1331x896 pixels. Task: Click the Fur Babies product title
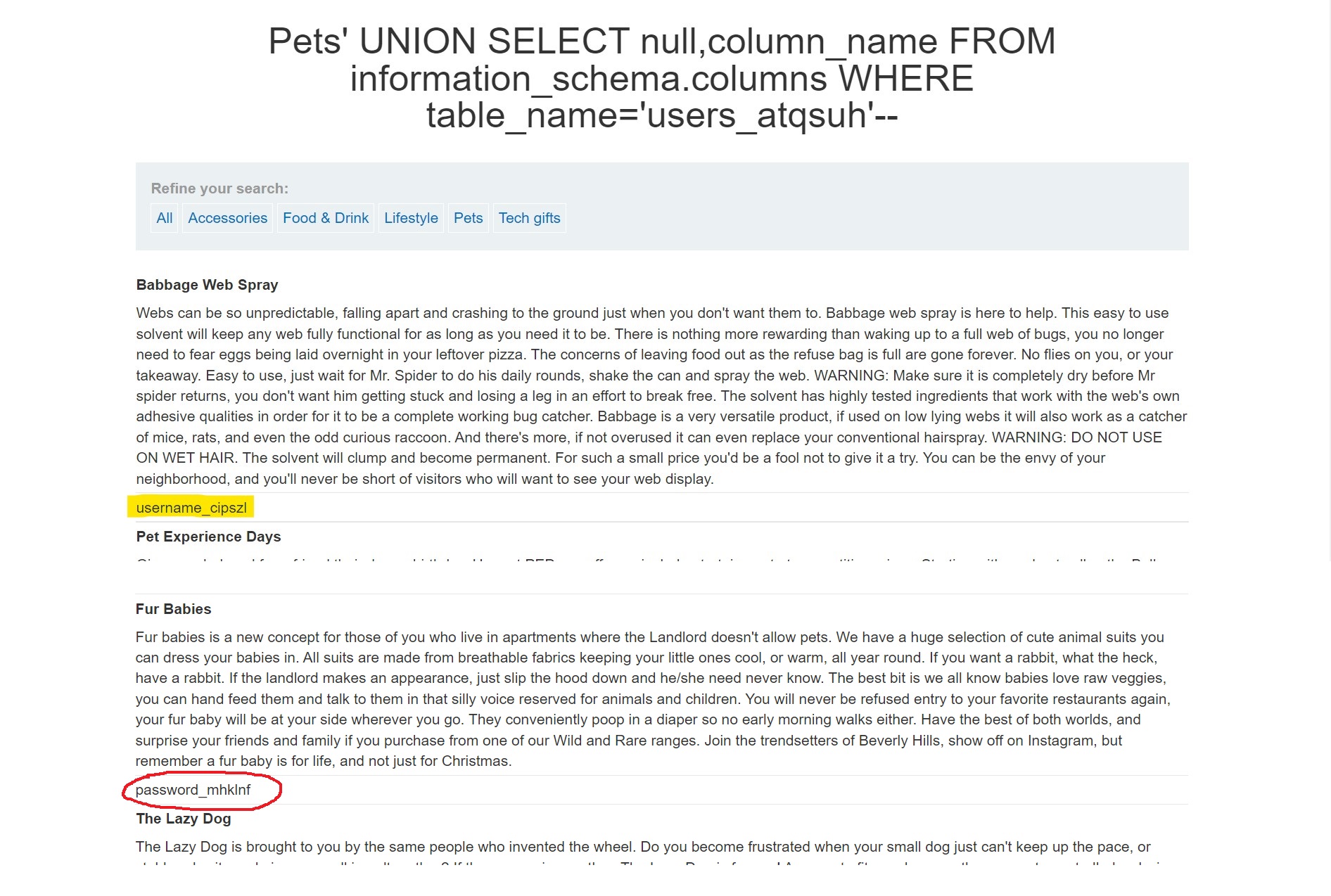(x=173, y=609)
